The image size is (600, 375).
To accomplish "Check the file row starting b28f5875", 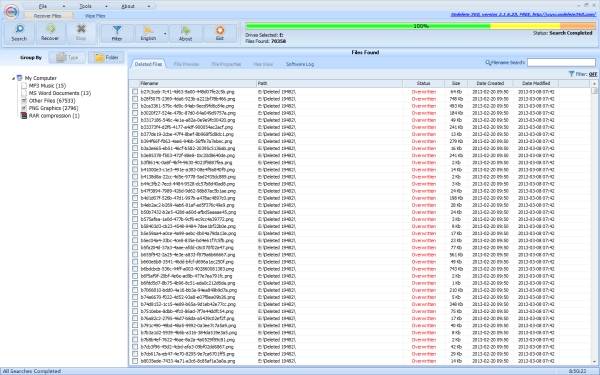I will (x=135, y=99).
